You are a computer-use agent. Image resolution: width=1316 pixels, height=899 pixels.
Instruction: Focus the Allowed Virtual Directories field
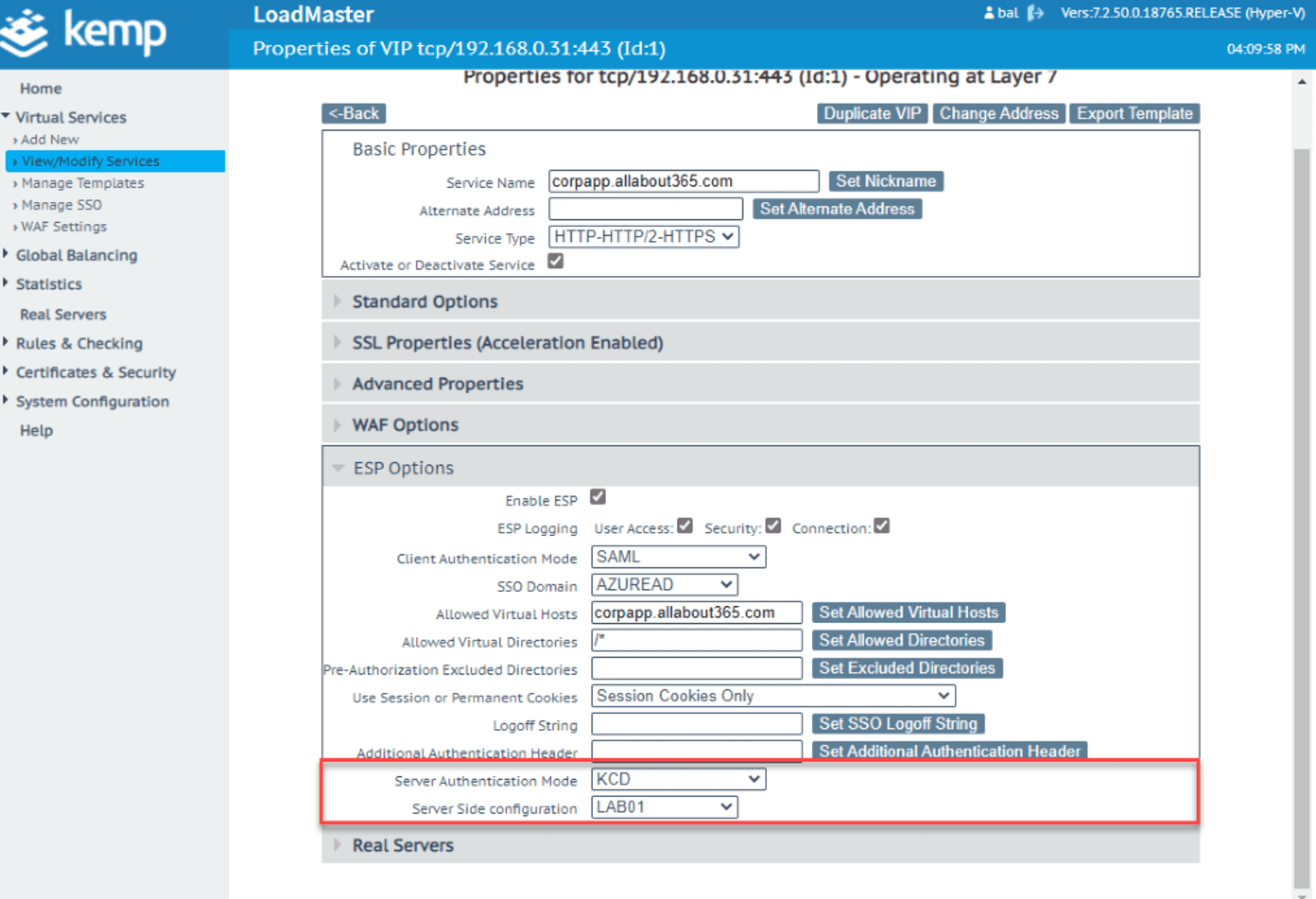click(696, 641)
